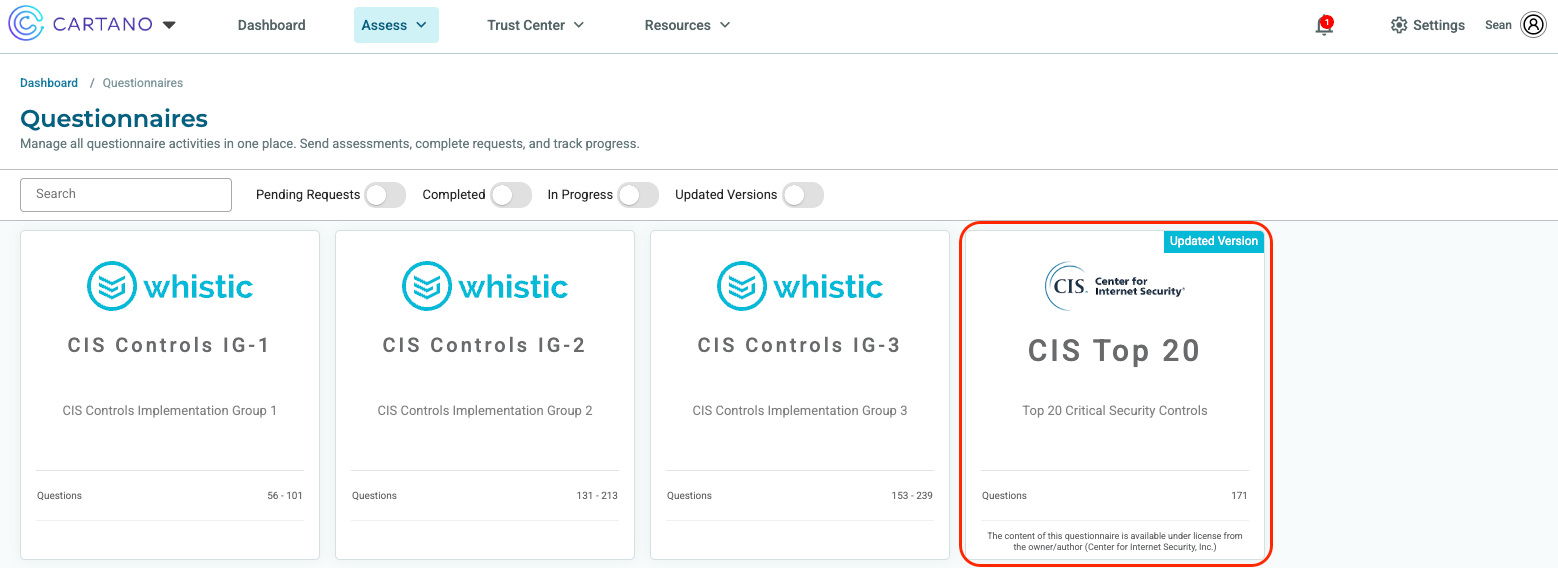The width and height of the screenshot is (1558, 568).
Task: Open the CIS Controls IG-1 title
Action: coord(170,345)
